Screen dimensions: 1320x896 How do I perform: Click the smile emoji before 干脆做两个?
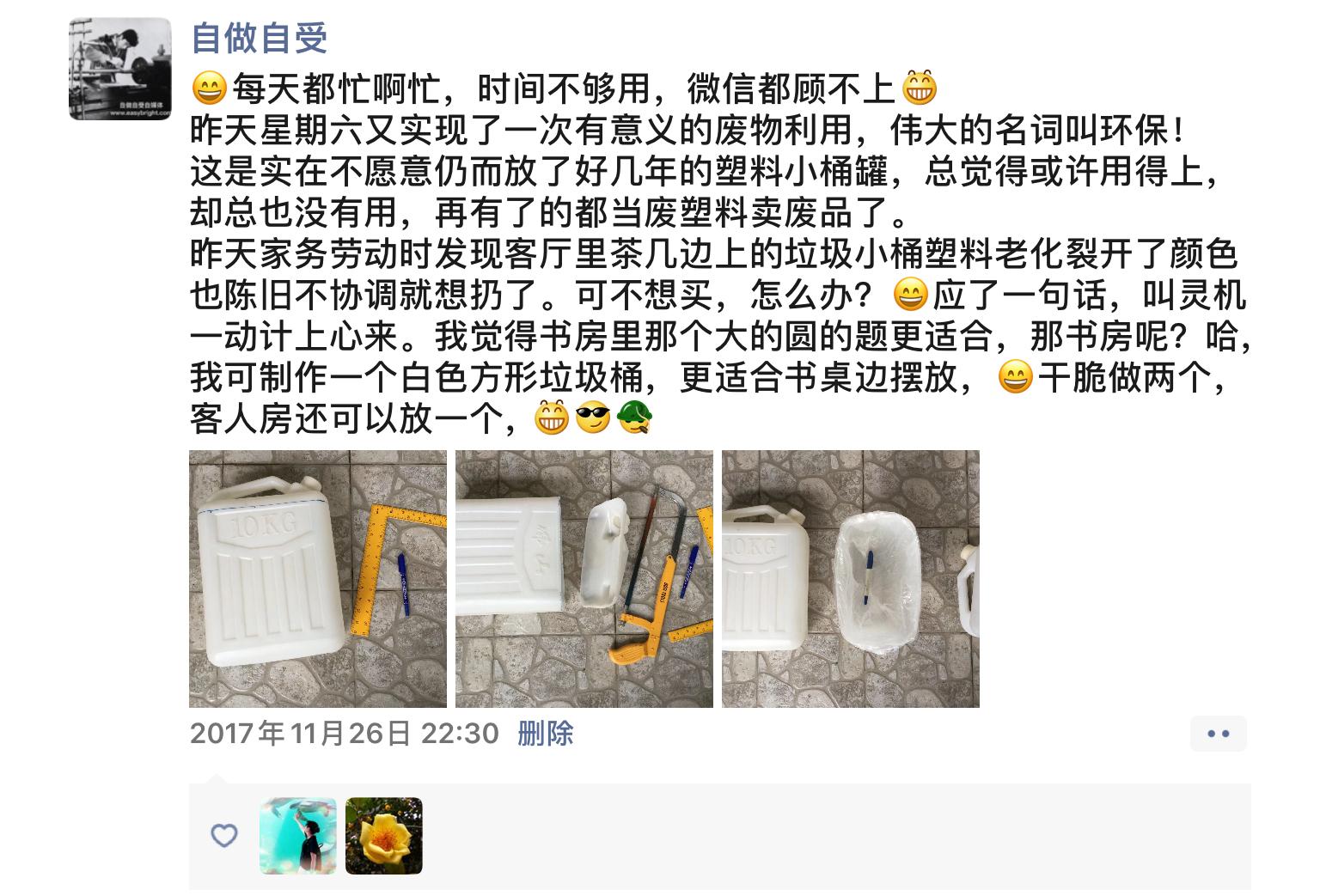1015,378
